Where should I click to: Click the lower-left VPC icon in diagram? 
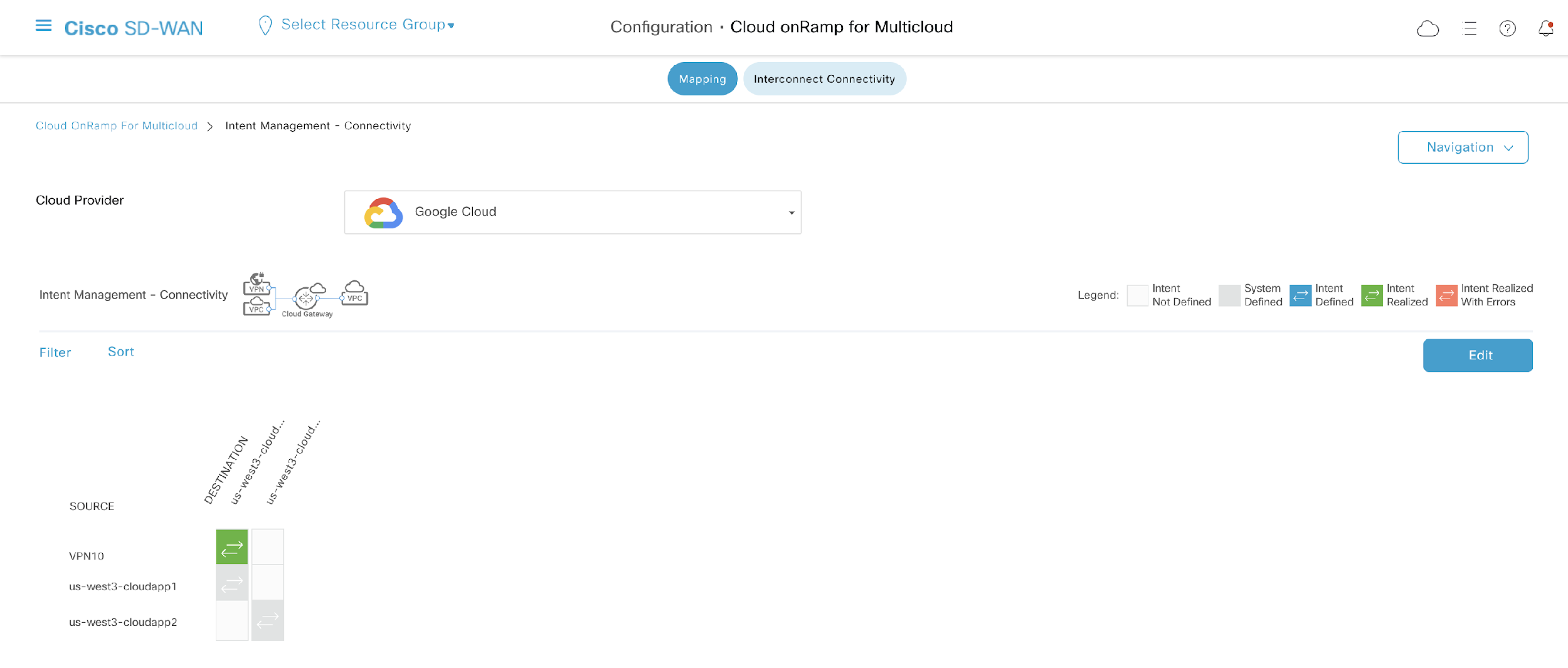click(257, 306)
